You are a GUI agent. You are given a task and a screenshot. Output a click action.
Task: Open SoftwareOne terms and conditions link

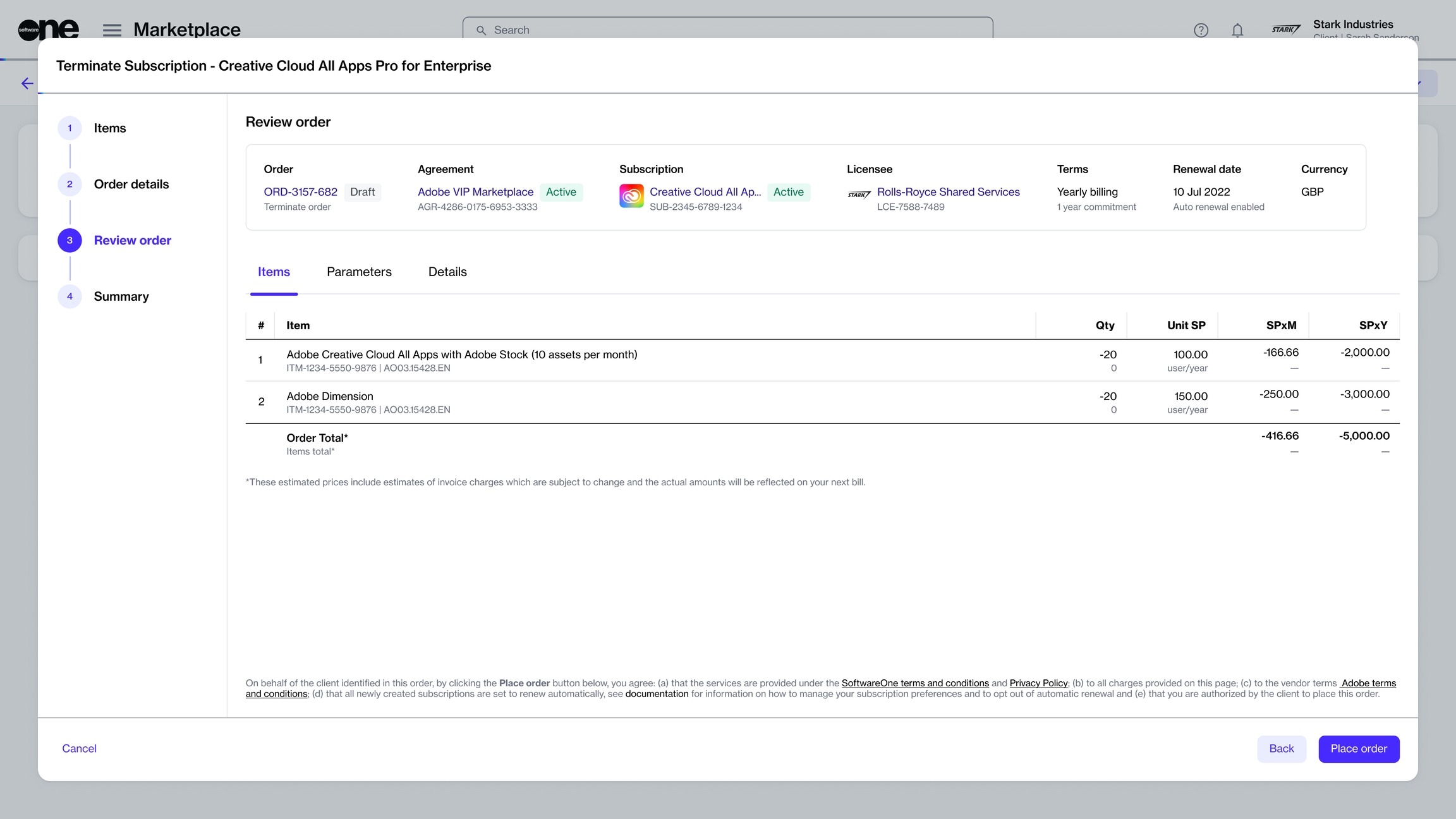[914, 683]
